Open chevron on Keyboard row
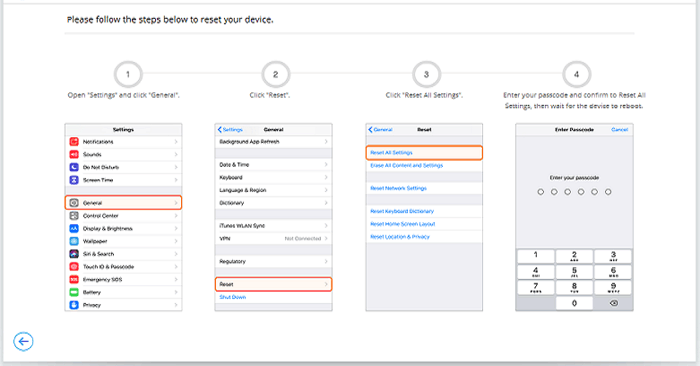 pos(326,177)
